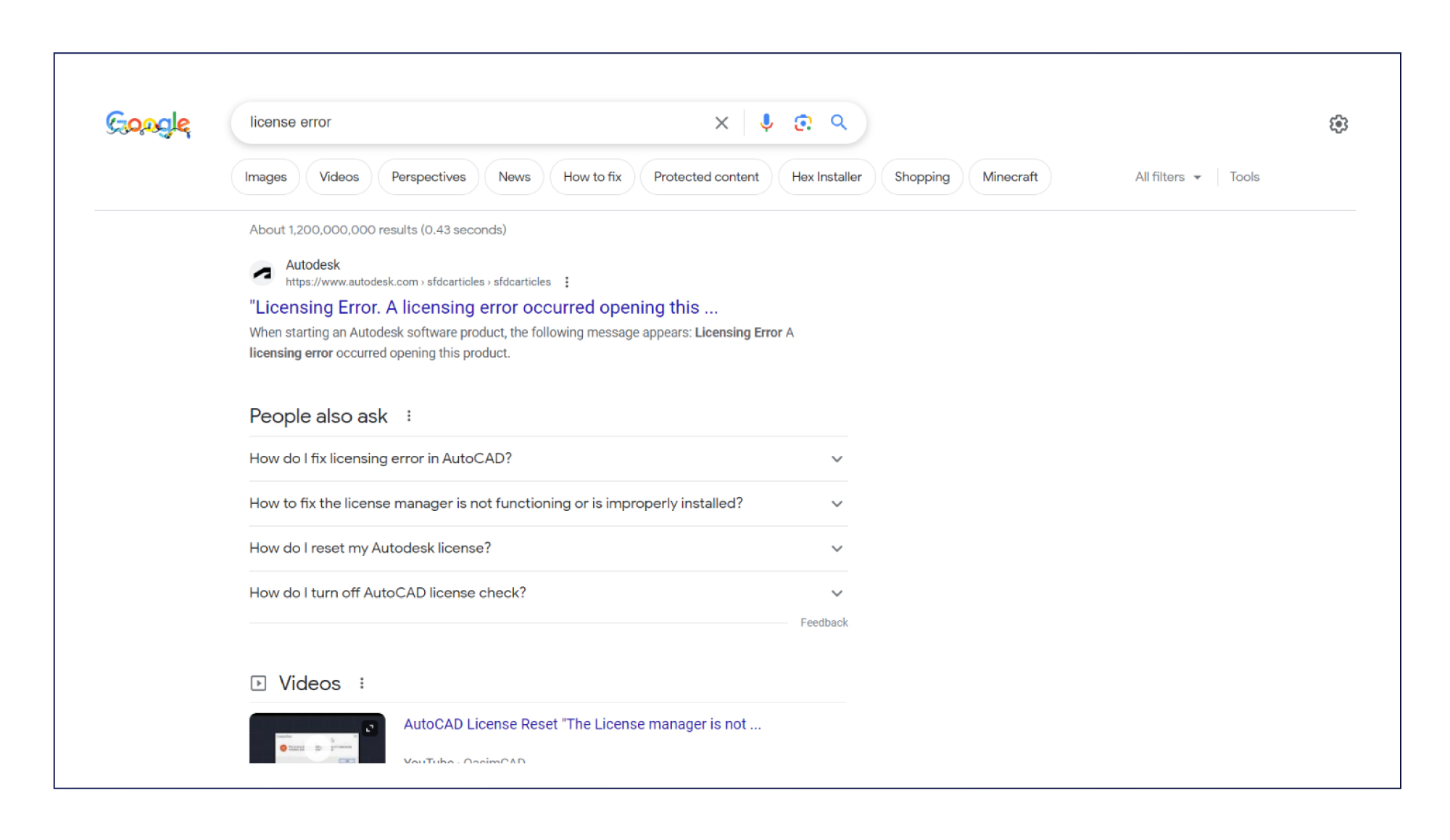Clear the search query with the X icon
Screen dimensions: 1450x840
tap(721, 122)
